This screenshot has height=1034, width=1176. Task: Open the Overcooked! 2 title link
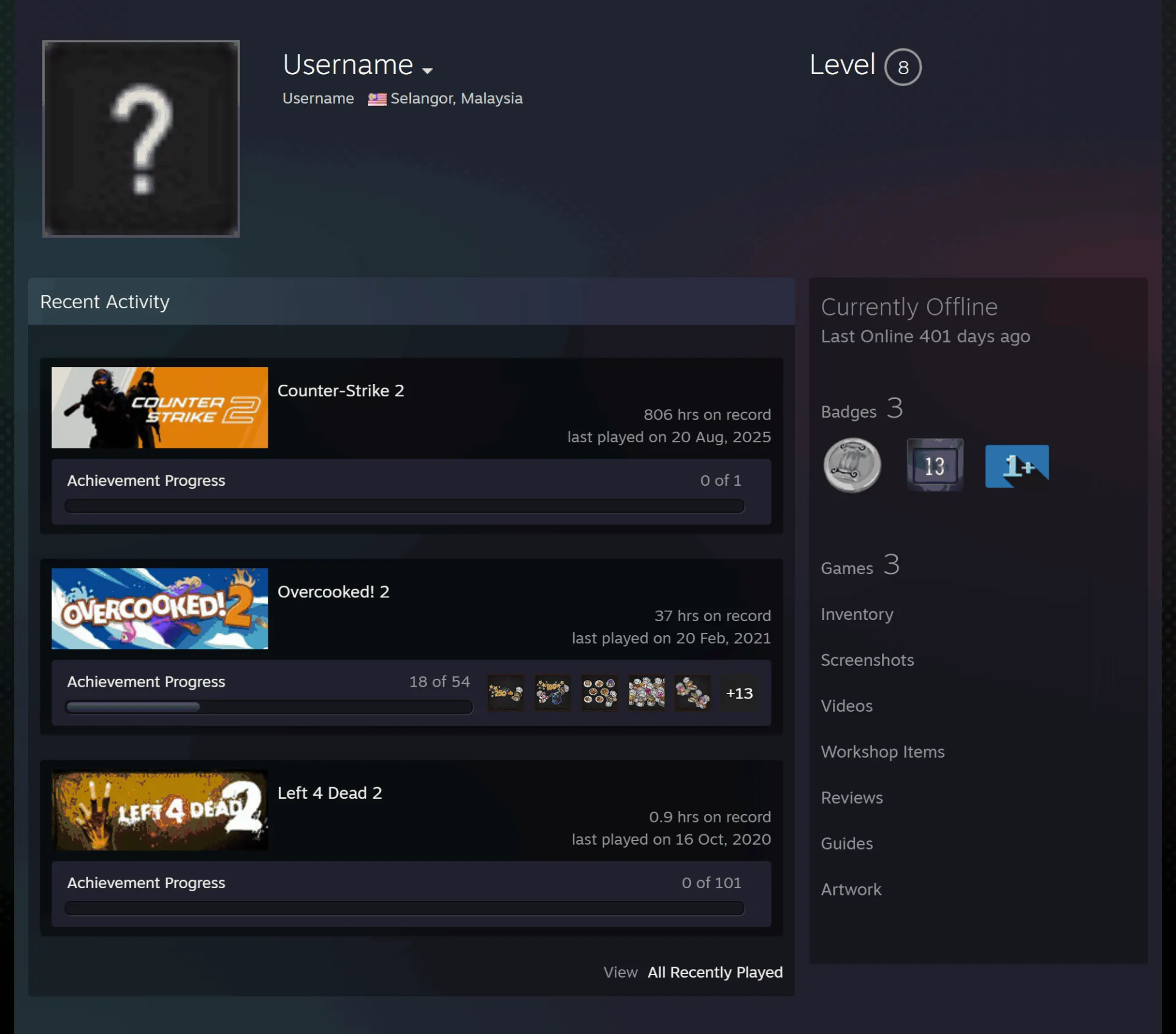pyautogui.click(x=333, y=592)
